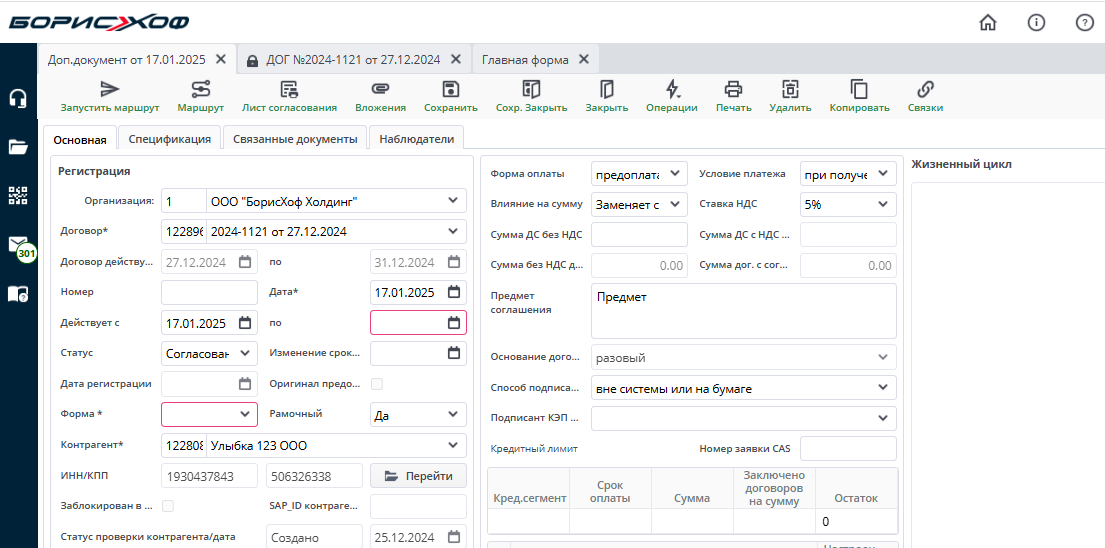This screenshot has width=1105, height=548.
Task: Click the Вложения paperclip icon
Action: click(x=380, y=89)
